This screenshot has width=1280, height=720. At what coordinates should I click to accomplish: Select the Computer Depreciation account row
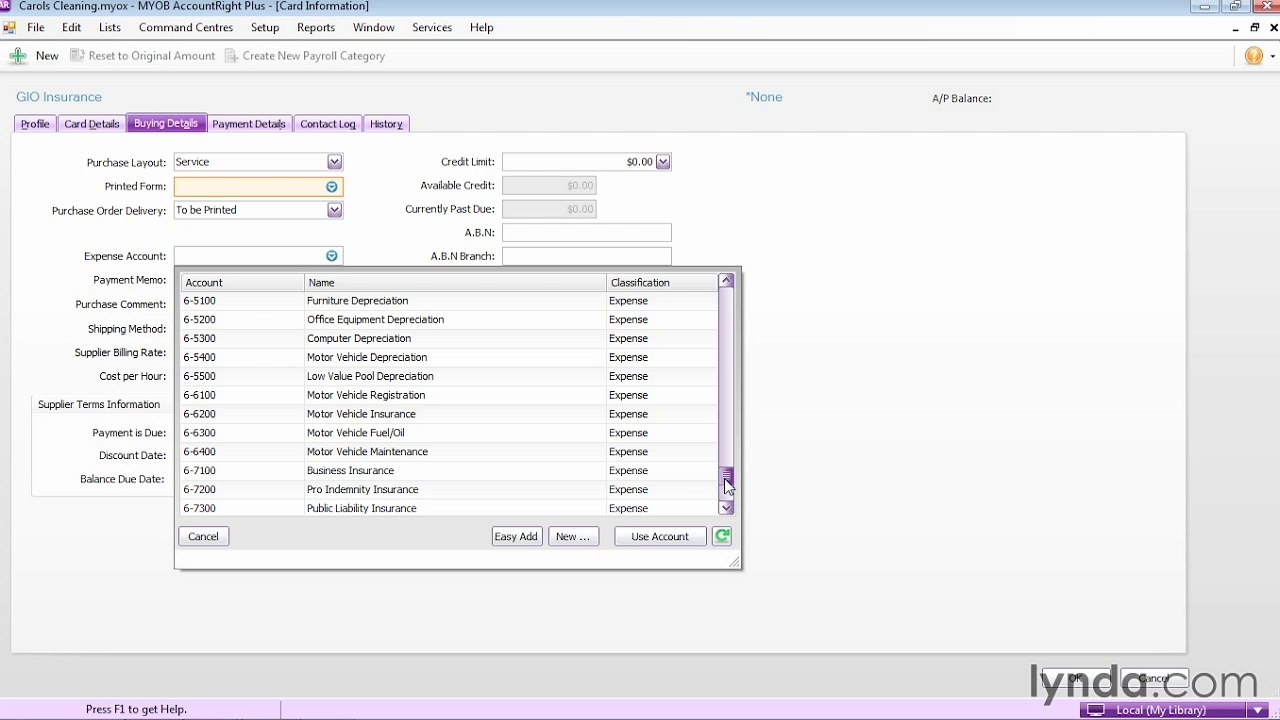click(449, 339)
